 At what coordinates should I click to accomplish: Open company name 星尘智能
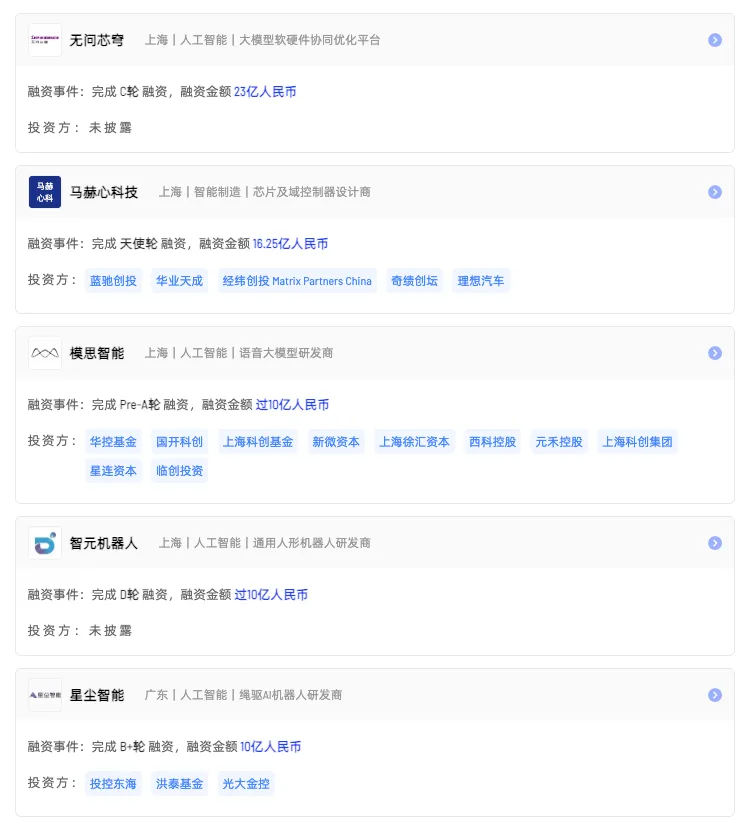coord(97,695)
